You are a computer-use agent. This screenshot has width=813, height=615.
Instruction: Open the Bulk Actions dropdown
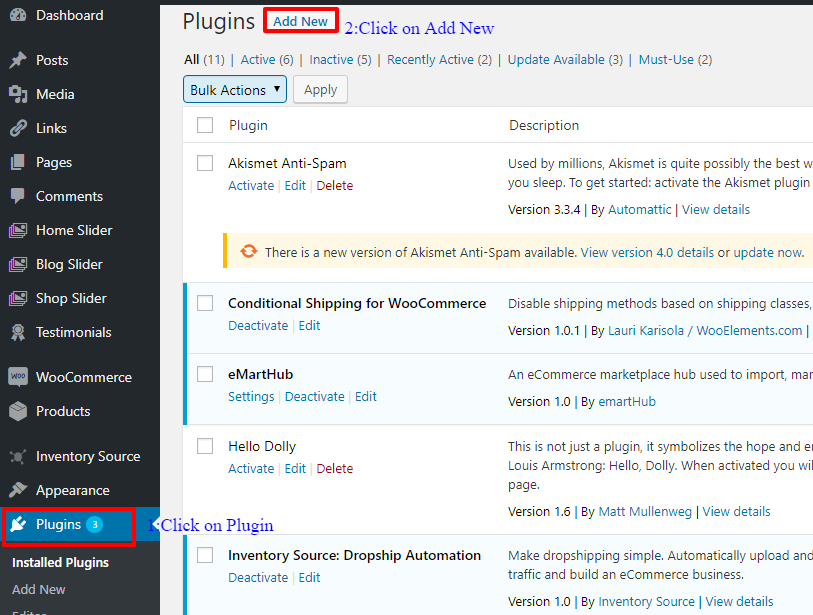point(235,89)
